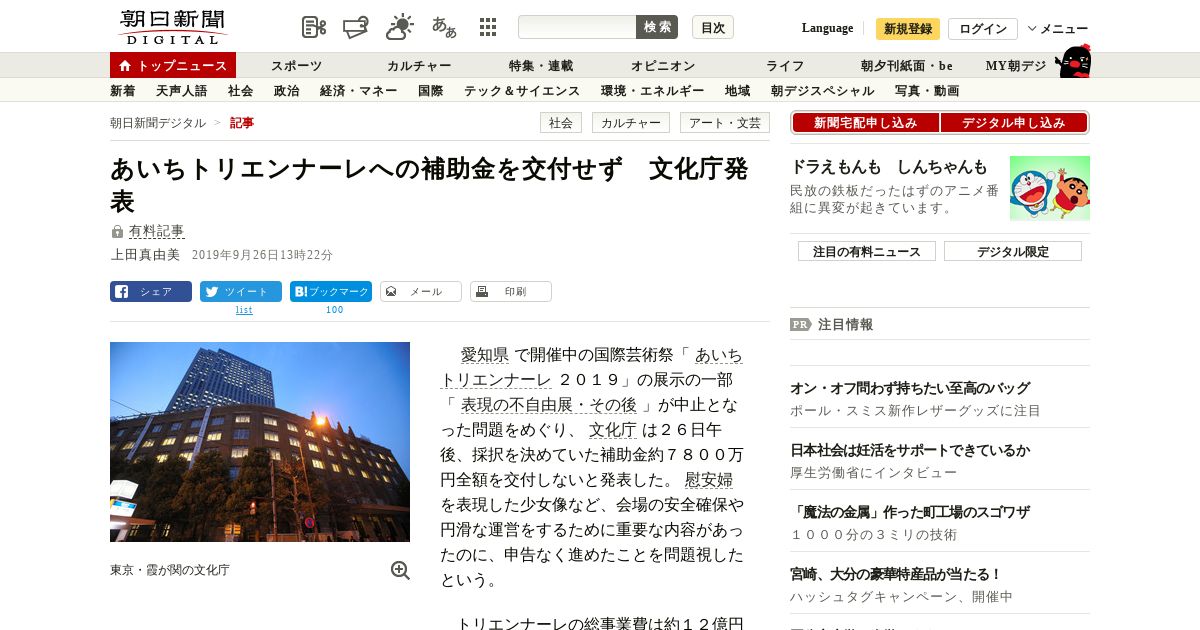Select 社会 in sub navigation bar
This screenshot has height=630, width=1200.
(240, 91)
